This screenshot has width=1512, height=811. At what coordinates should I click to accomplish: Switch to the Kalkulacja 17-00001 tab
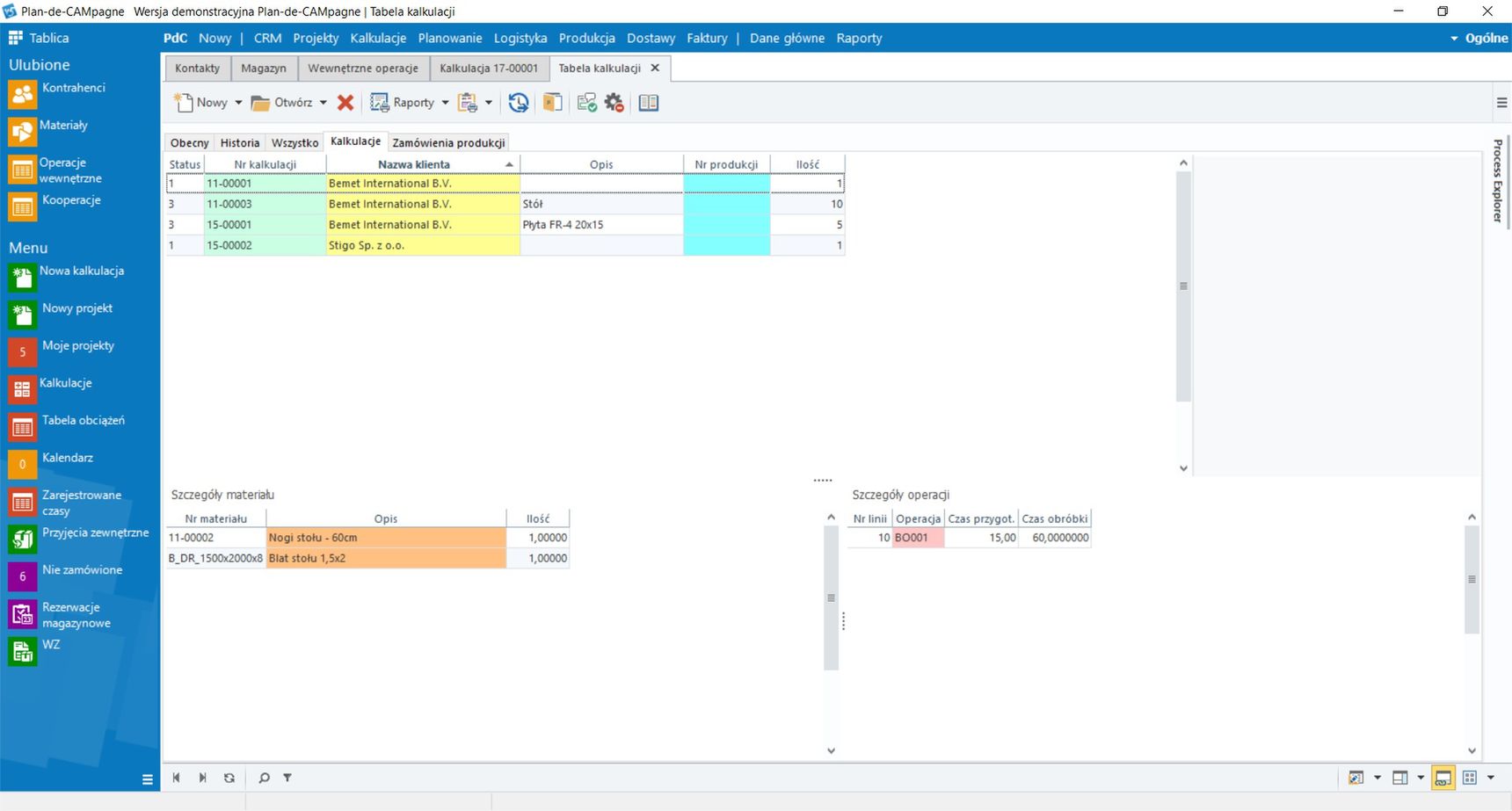click(x=489, y=68)
